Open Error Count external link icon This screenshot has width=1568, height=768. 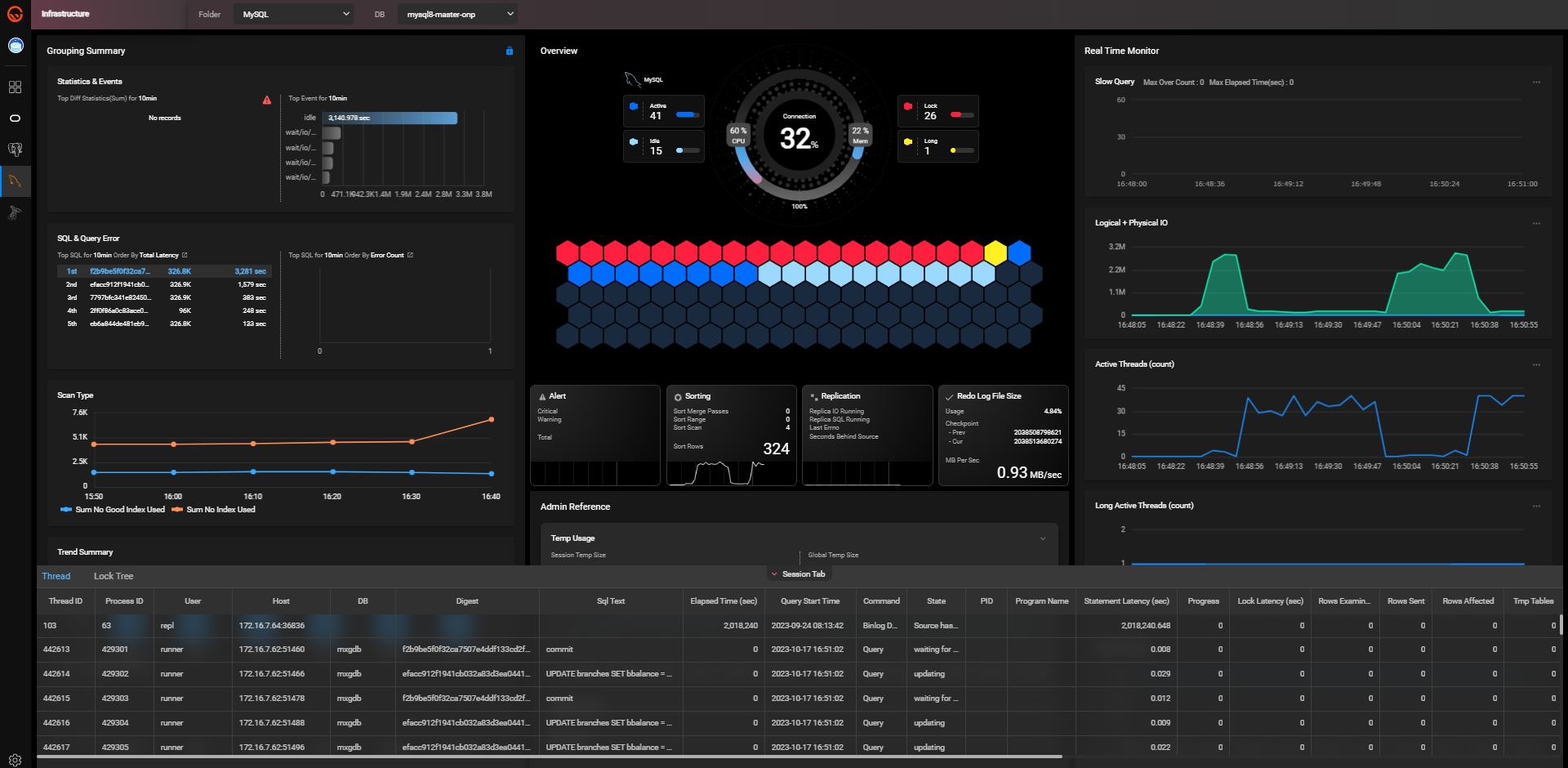click(410, 255)
